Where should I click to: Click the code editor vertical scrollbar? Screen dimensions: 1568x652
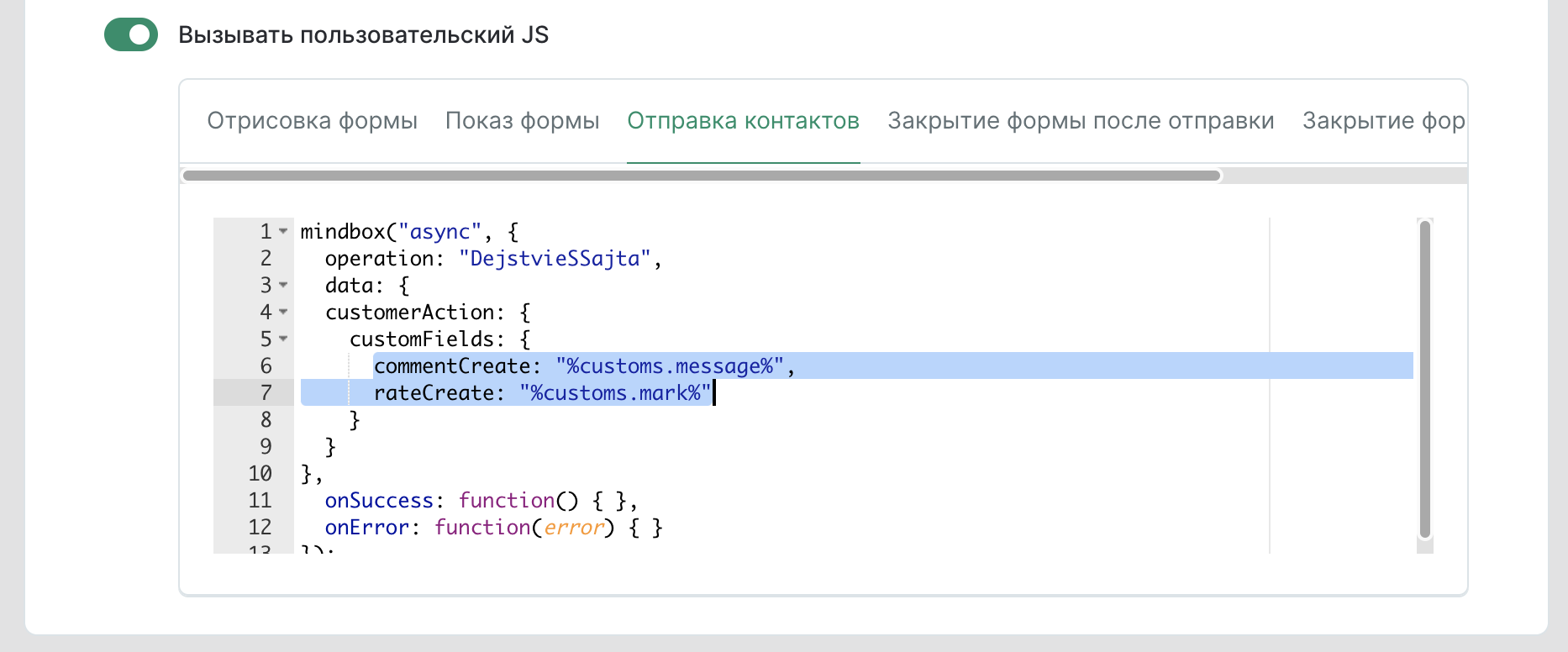coord(1424,378)
